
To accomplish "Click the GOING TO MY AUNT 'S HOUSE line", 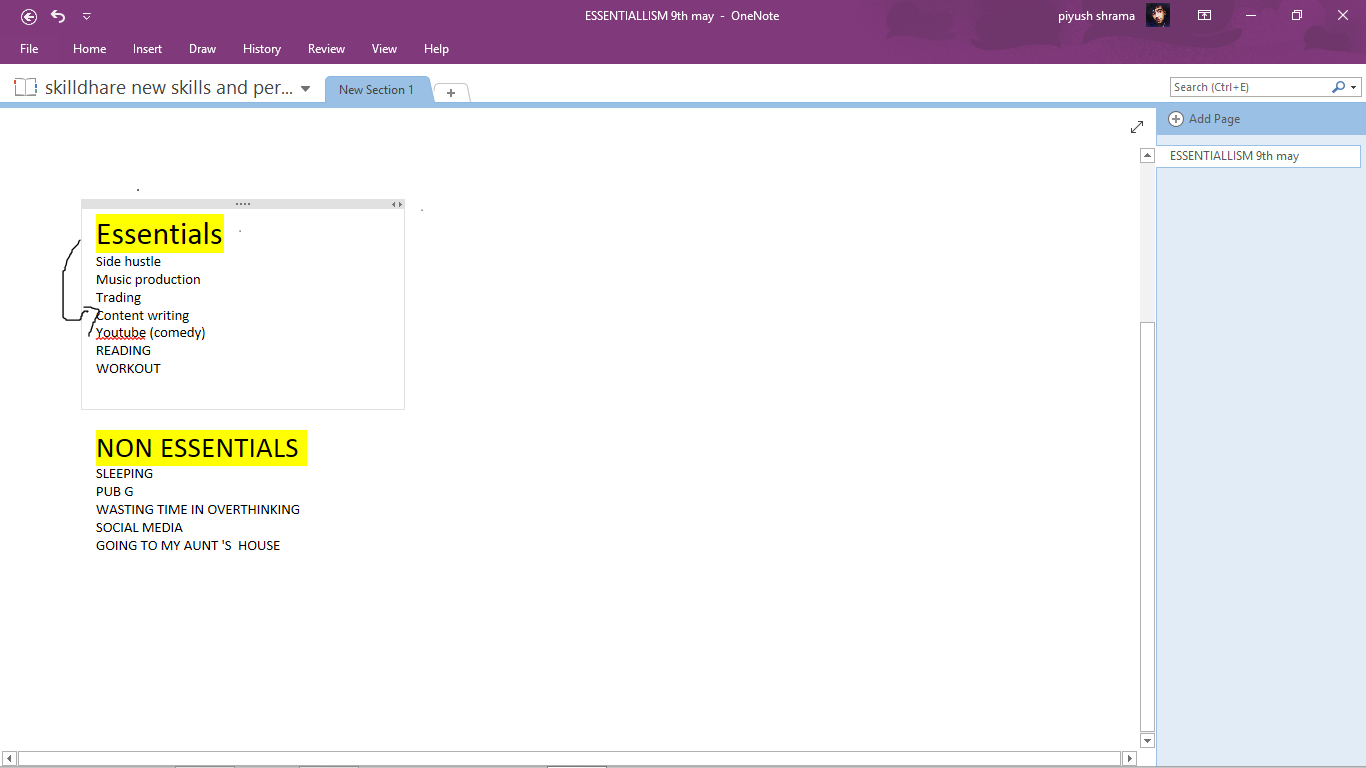I will (x=188, y=546).
